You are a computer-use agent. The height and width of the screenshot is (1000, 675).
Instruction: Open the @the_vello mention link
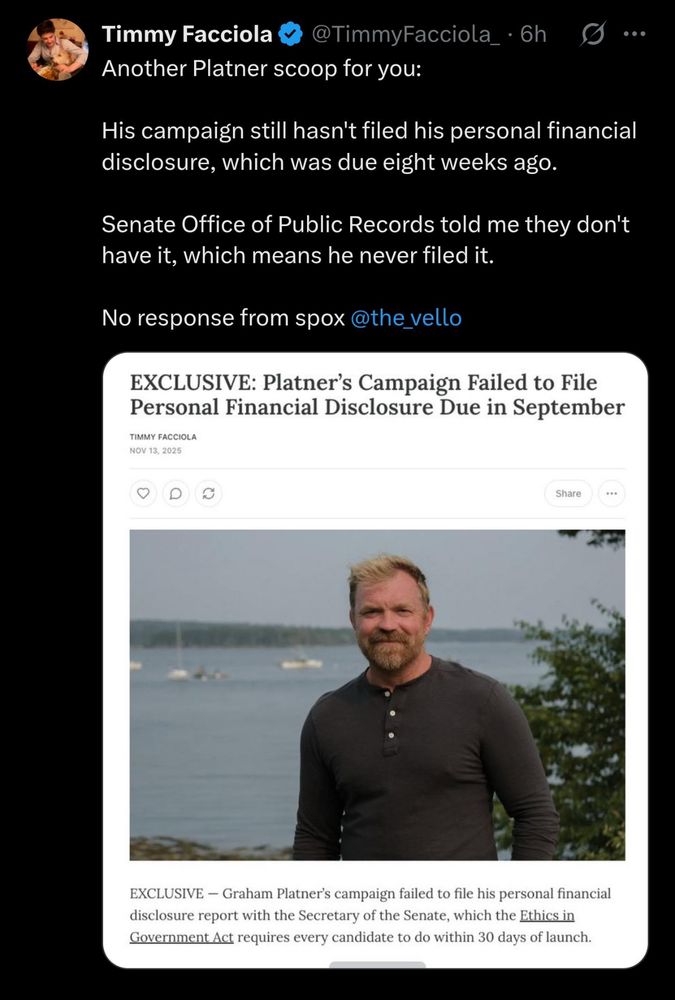[x=406, y=318]
